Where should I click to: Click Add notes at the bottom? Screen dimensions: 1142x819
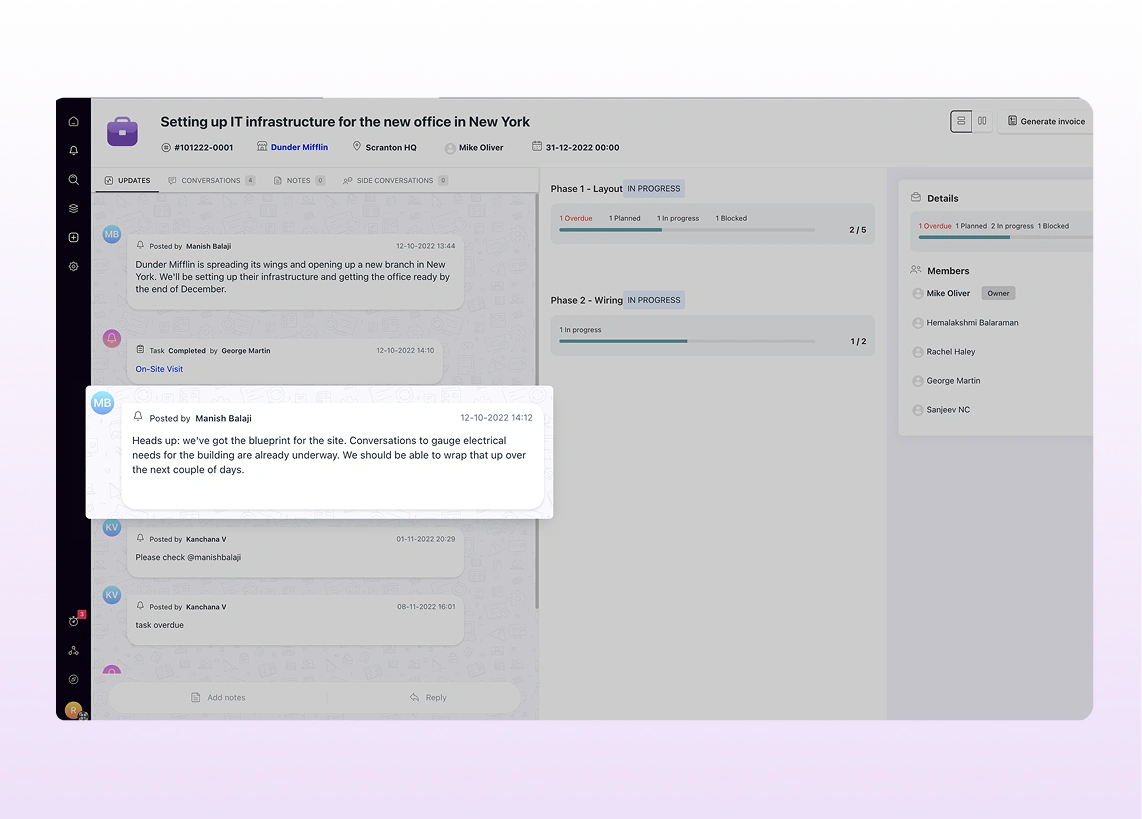pos(218,698)
